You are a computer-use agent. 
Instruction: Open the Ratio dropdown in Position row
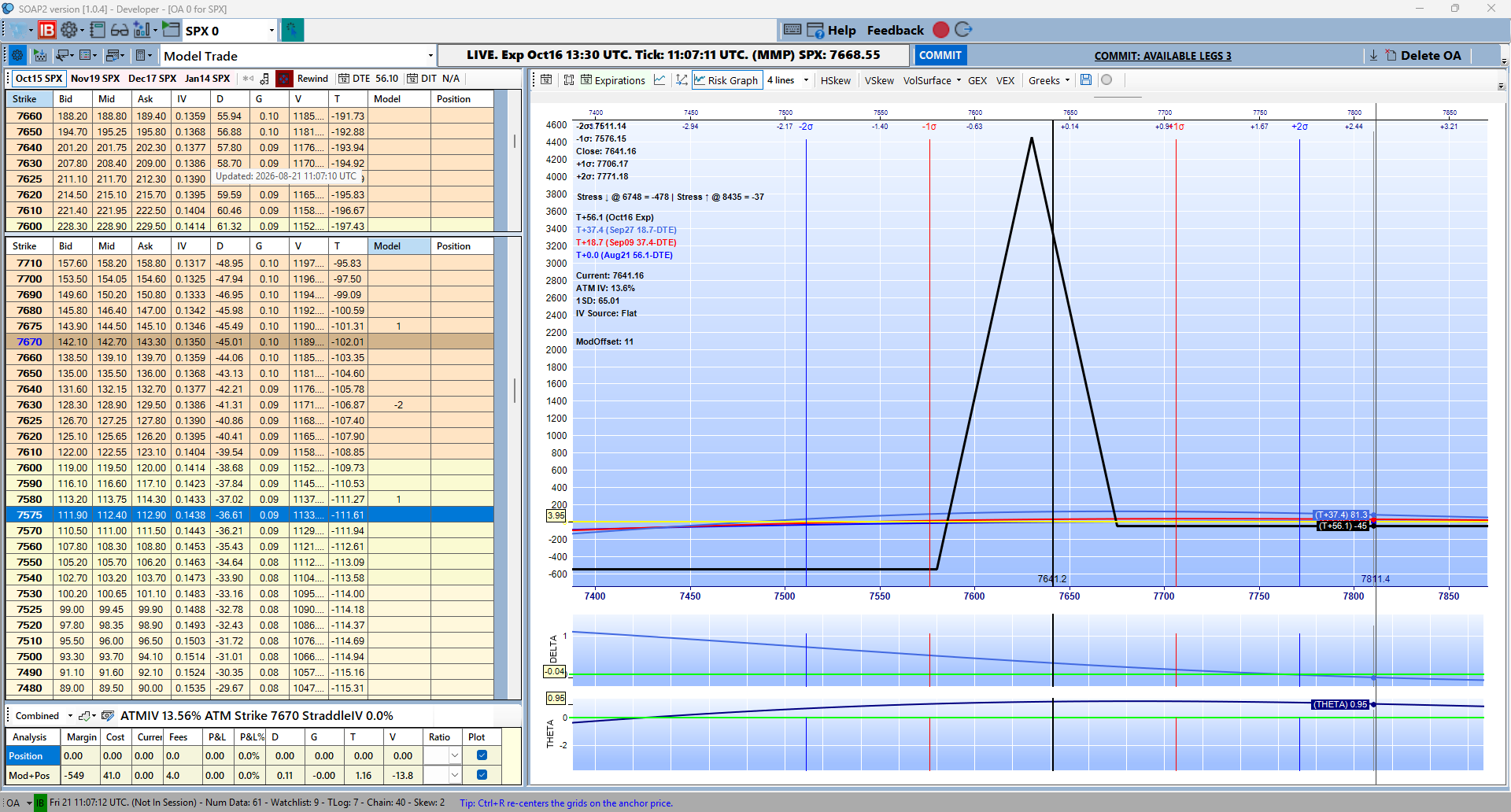(454, 755)
